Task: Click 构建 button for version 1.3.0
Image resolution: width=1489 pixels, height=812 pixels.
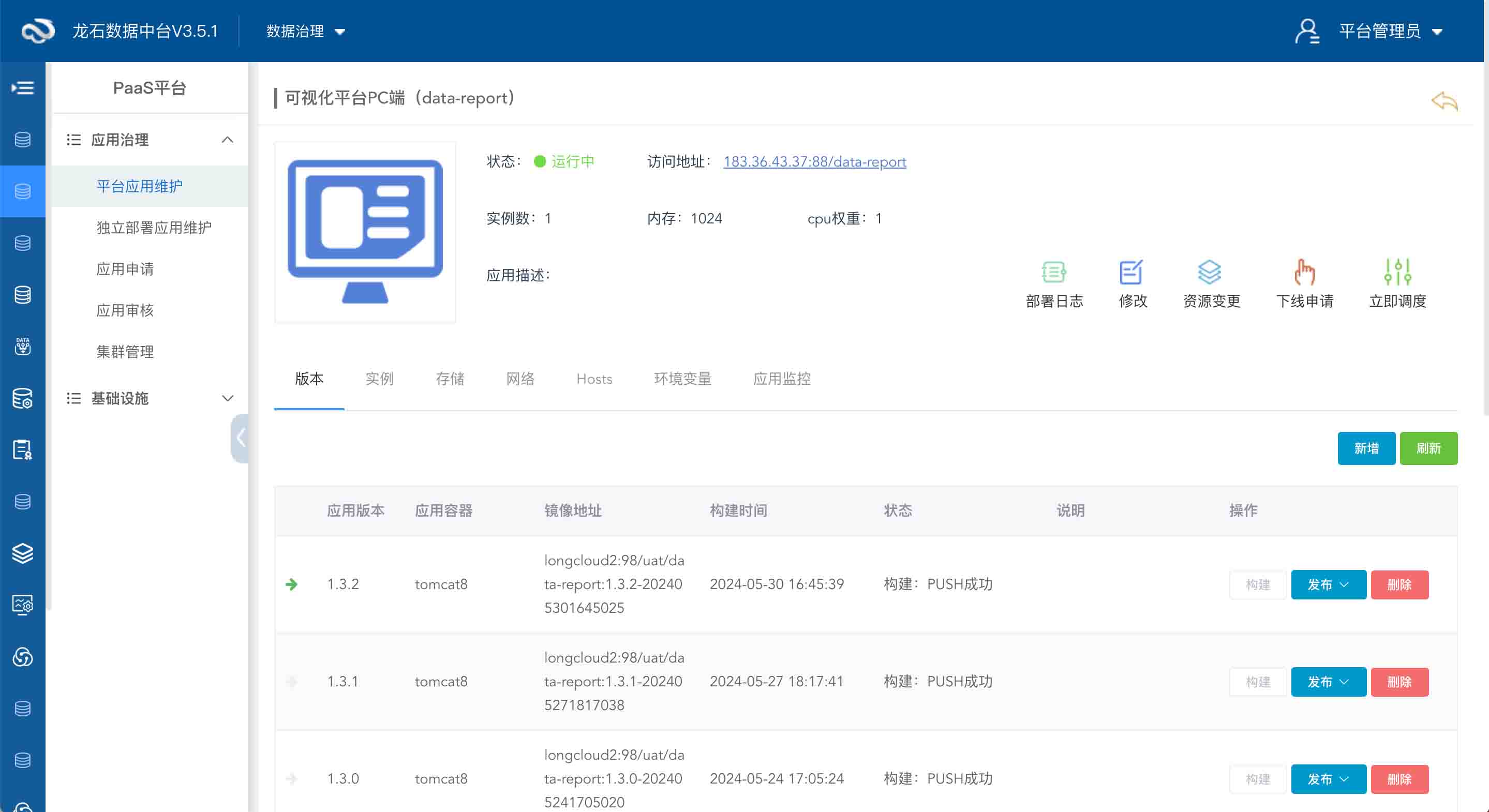Action: 1258,778
